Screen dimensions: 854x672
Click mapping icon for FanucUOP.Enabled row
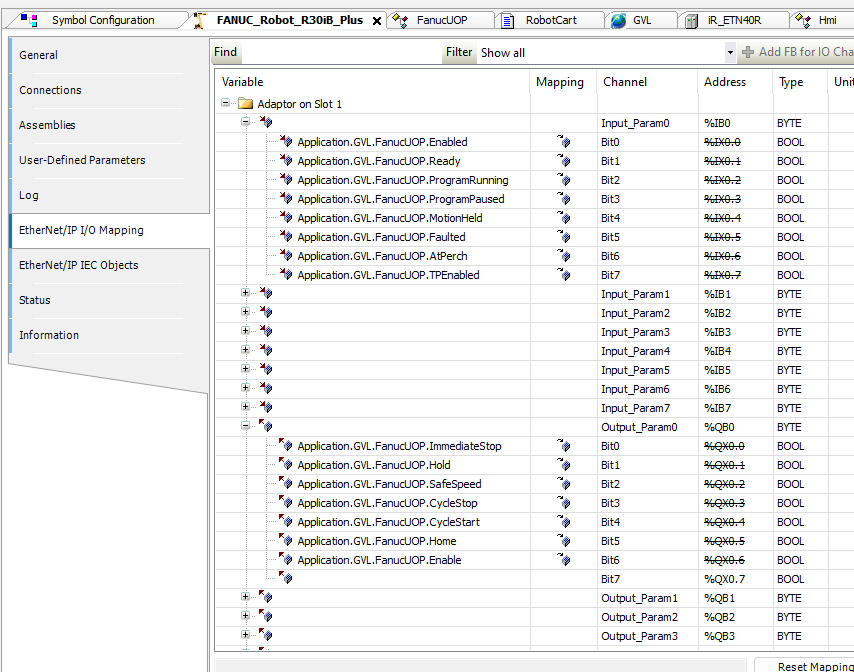(566, 142)
